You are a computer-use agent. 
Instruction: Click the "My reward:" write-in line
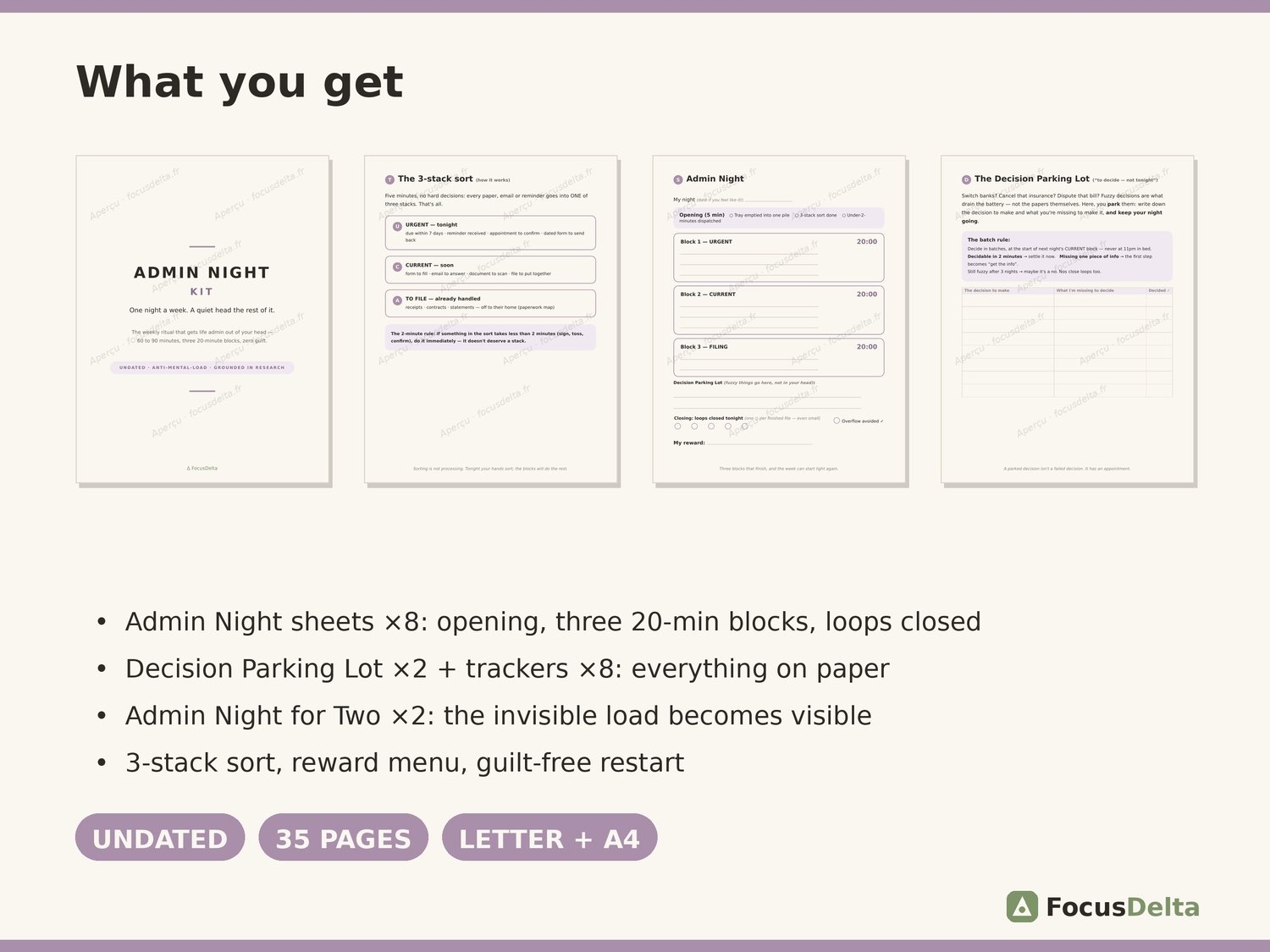pyautogui.click(x=759, y=443)
